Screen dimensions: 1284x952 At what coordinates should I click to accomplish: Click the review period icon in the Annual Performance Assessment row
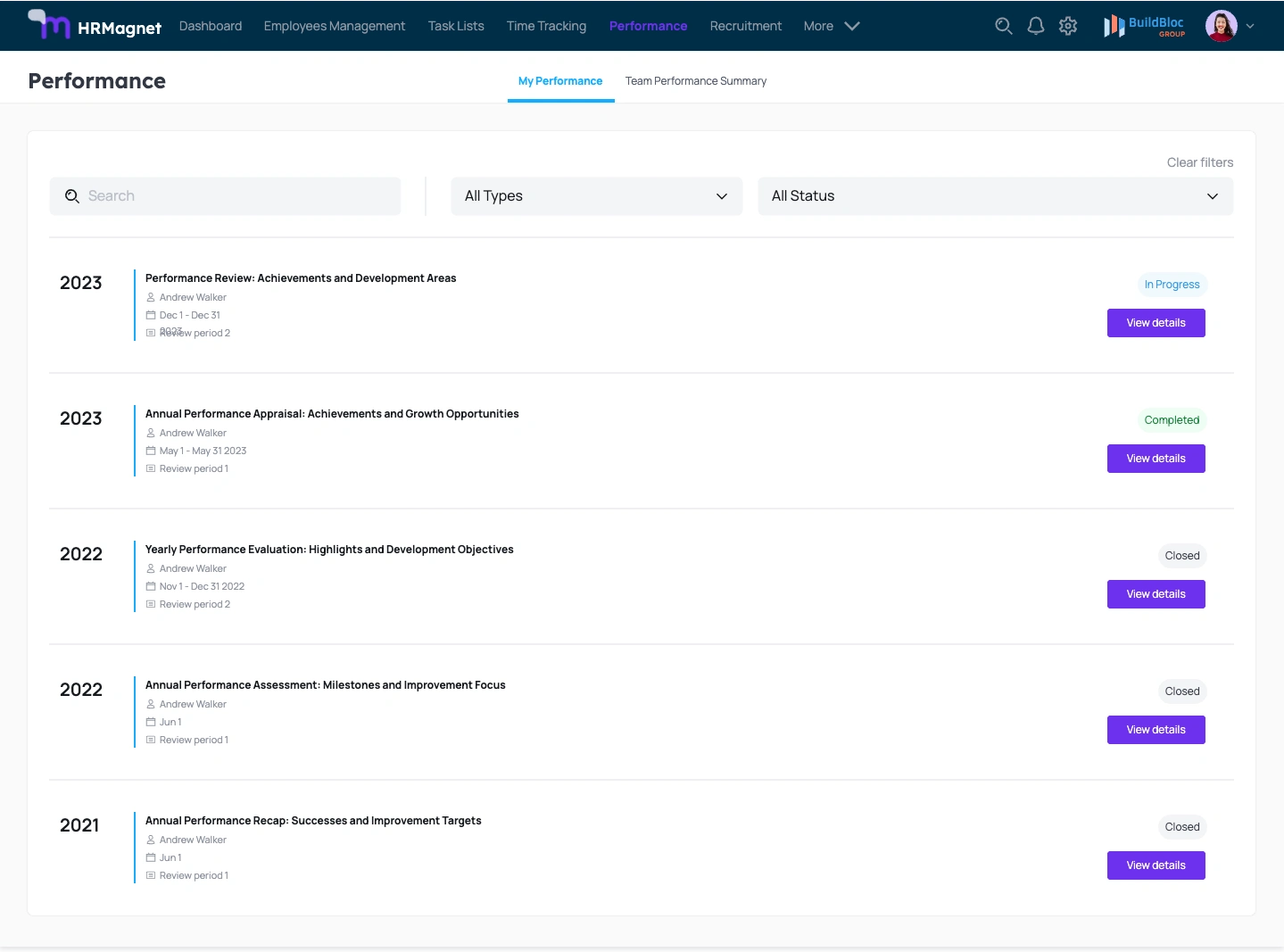pos(151,740)
